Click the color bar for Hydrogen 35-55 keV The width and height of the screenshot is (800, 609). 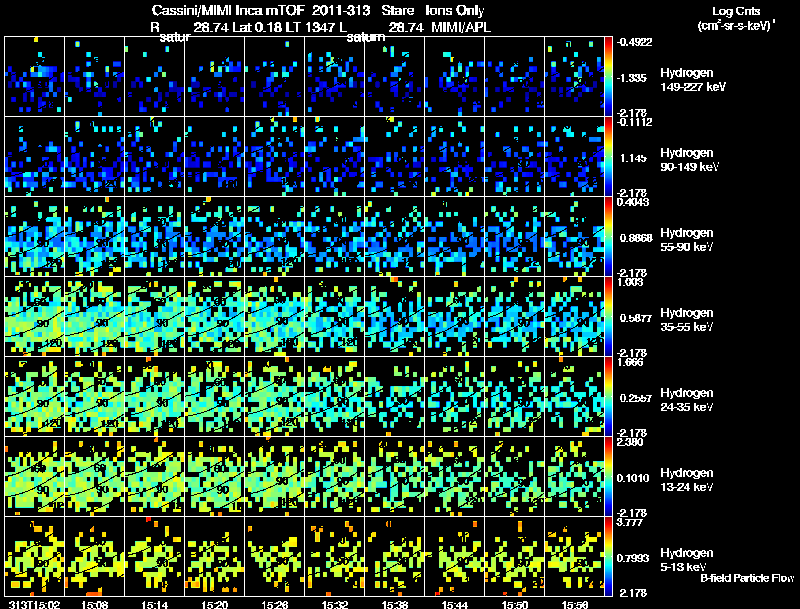(609, 317)
